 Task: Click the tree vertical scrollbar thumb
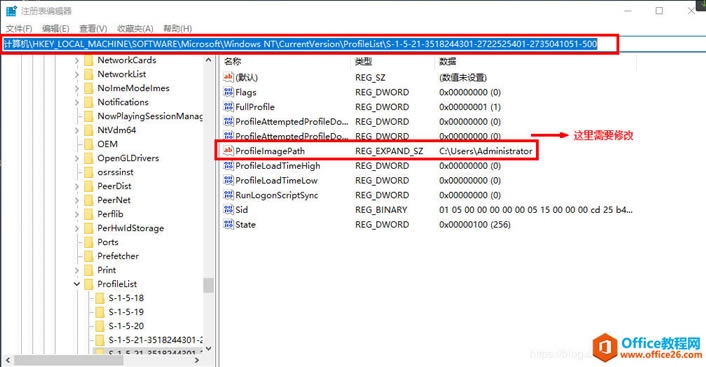[x=208, y=285]
